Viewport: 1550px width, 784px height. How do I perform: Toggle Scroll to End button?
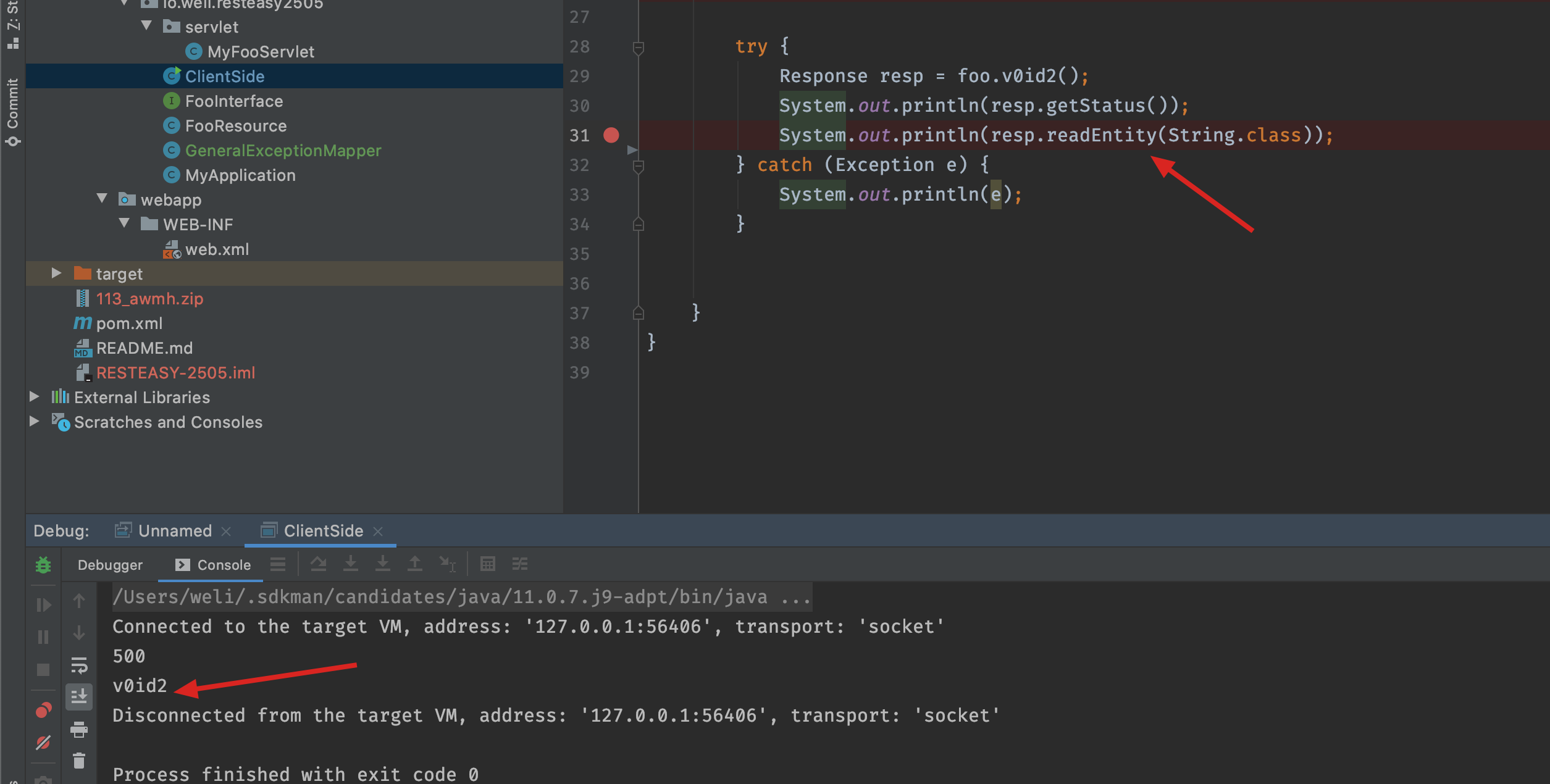point(79,697)
